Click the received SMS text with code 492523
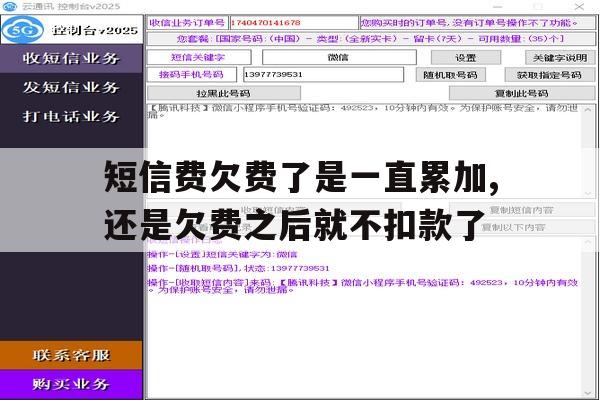600x400 pixels. (x=363, y=111)
